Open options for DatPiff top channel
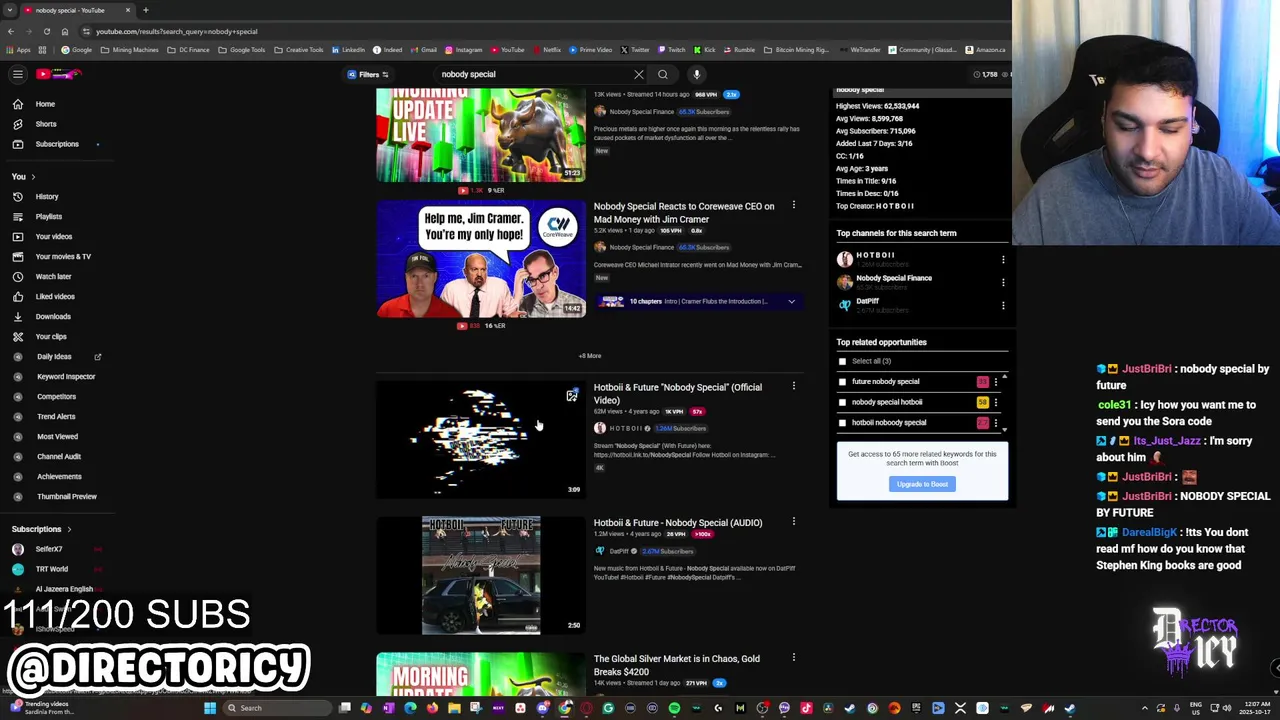Image resolution: width=1280 pixels, height=720 pixels. 1003,305
